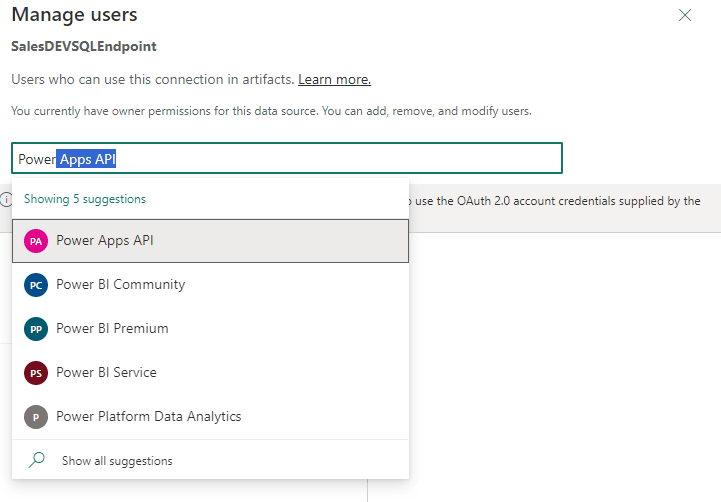Screen dimensions: 721x502
Task: Click Show all suggestions
Action: coord(210,460)
